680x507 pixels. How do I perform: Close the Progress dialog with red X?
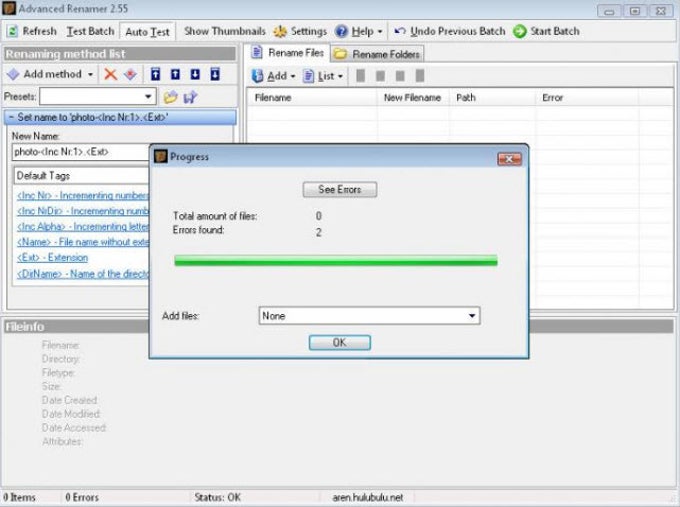(x=509, y=159)
